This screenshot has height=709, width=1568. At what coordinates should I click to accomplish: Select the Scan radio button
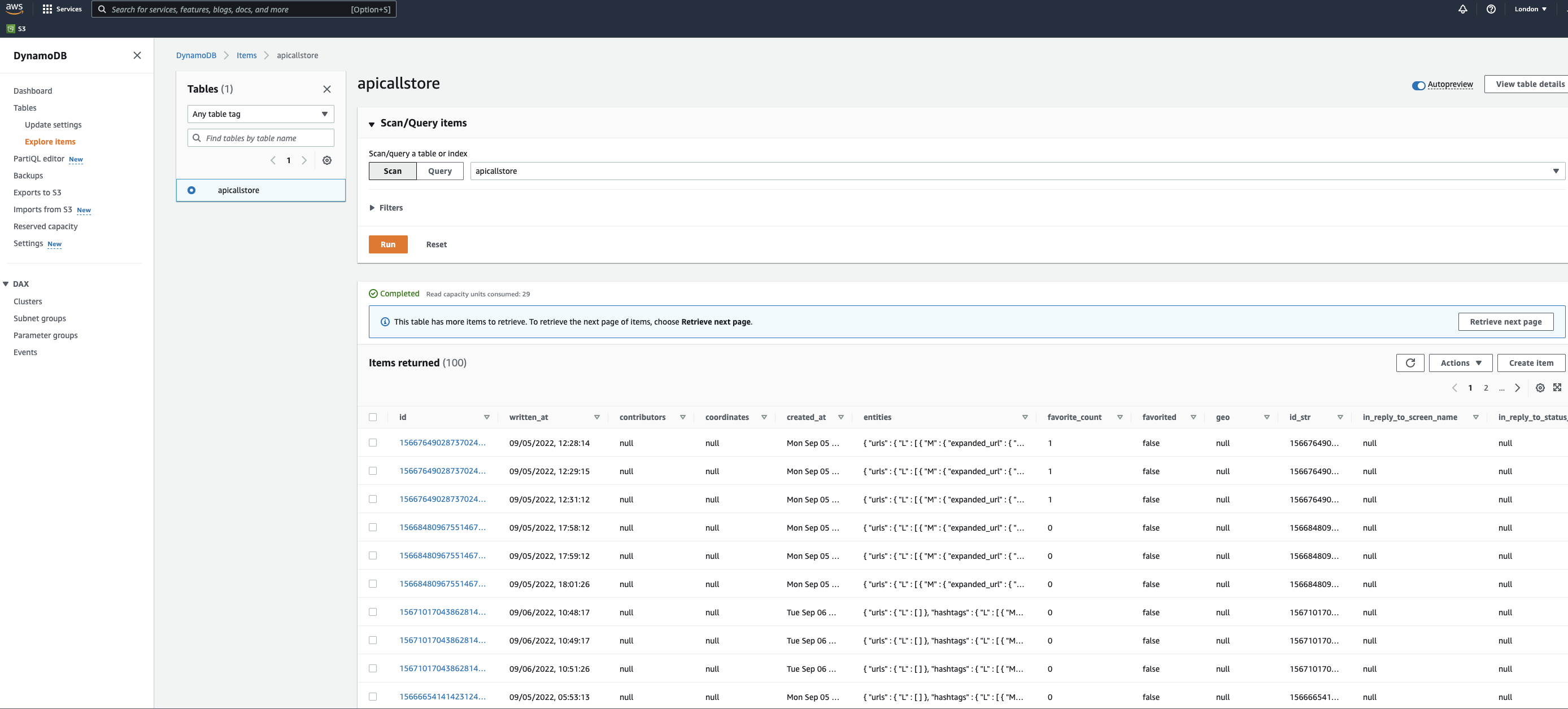392,170
